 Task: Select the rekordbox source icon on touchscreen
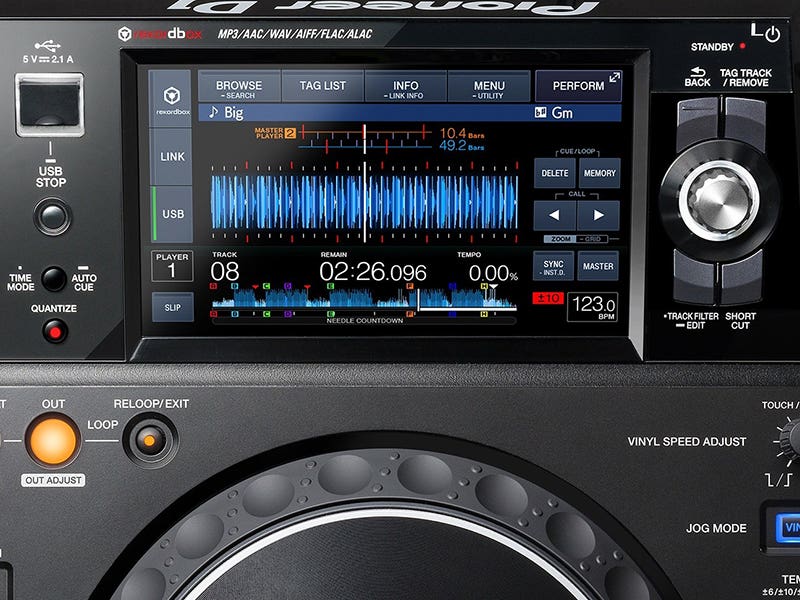click(170, 99)
